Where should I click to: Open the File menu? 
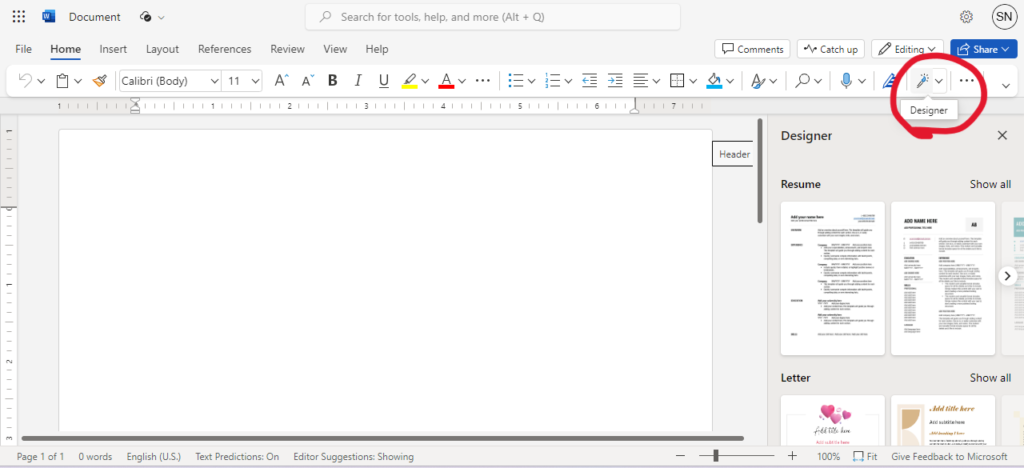pos(24,49)
